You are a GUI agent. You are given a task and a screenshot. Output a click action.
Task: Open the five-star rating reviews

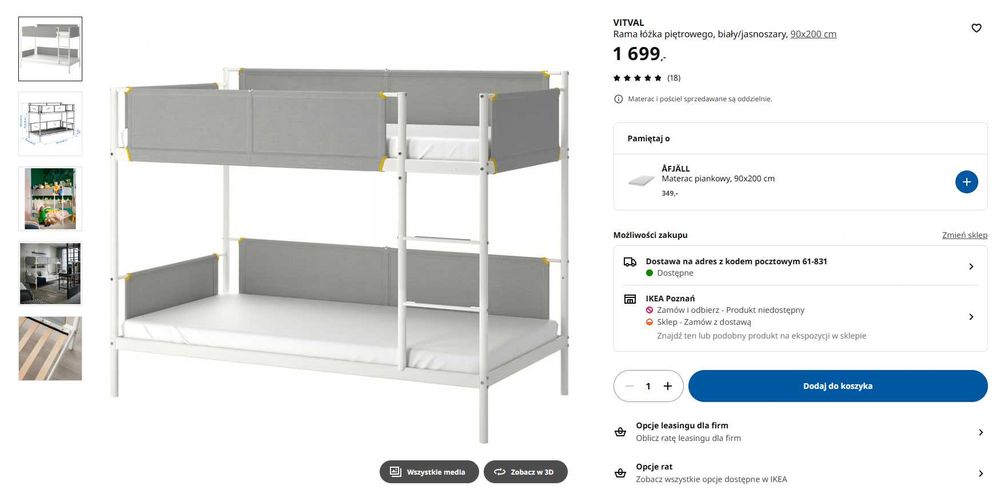point(646,78)
